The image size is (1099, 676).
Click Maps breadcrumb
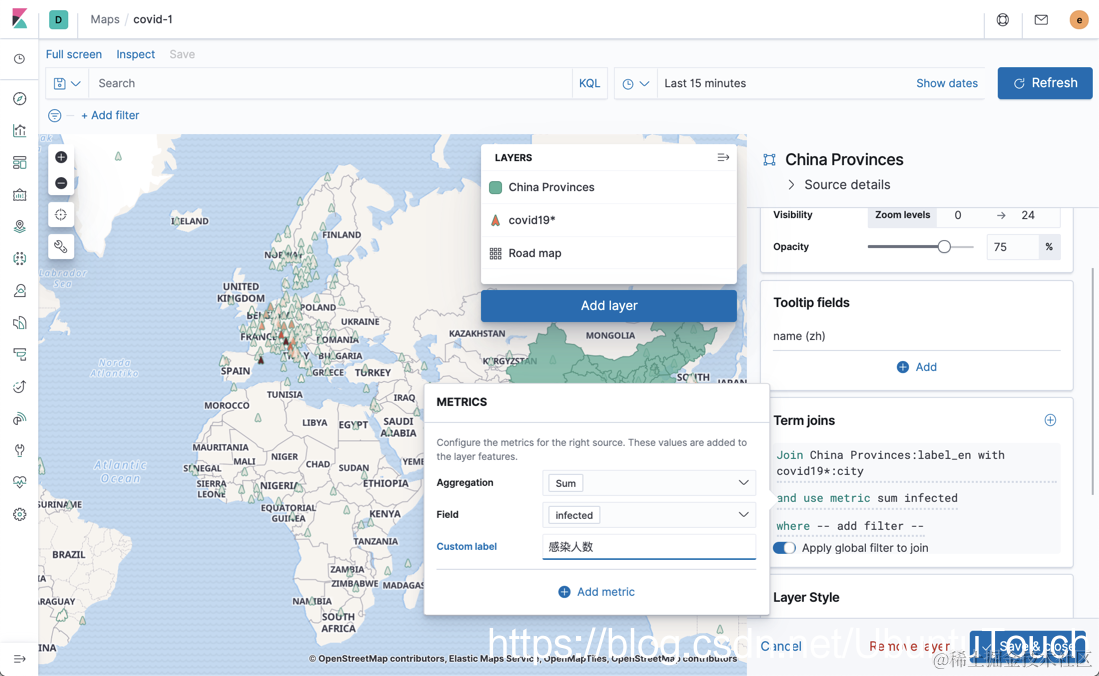pos(105,20)
